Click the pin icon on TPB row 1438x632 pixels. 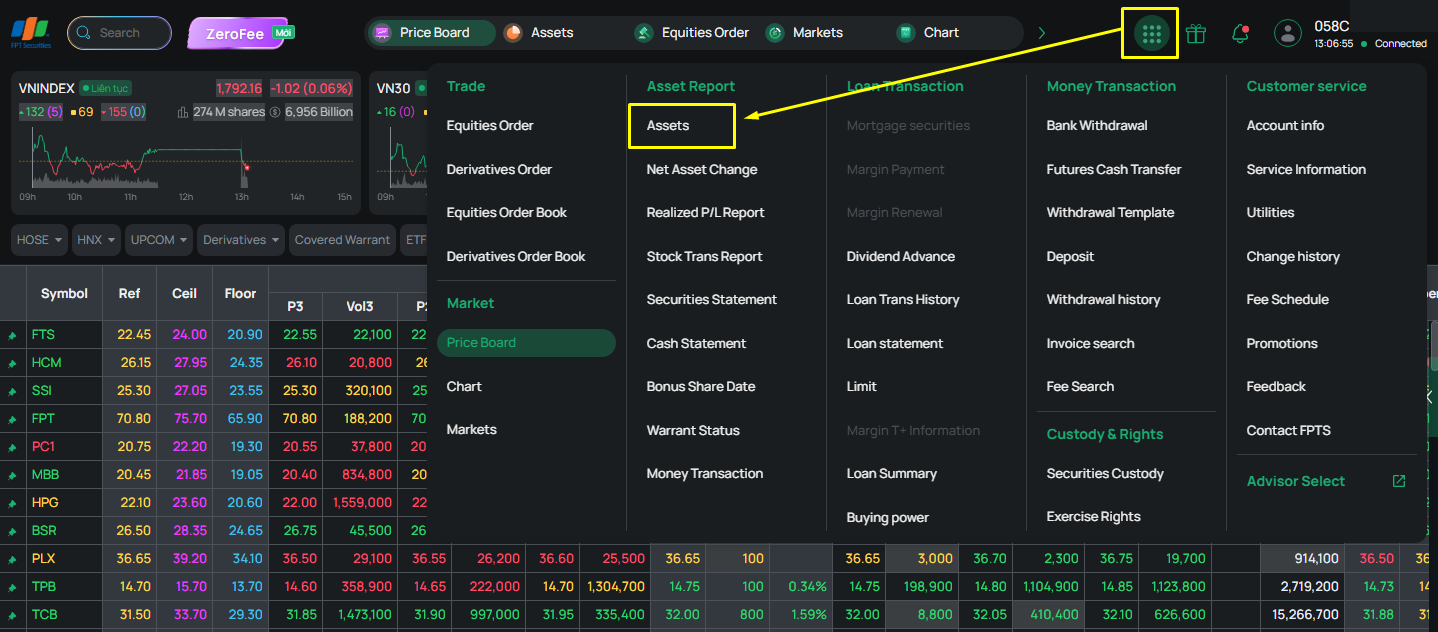pos(13,587)
